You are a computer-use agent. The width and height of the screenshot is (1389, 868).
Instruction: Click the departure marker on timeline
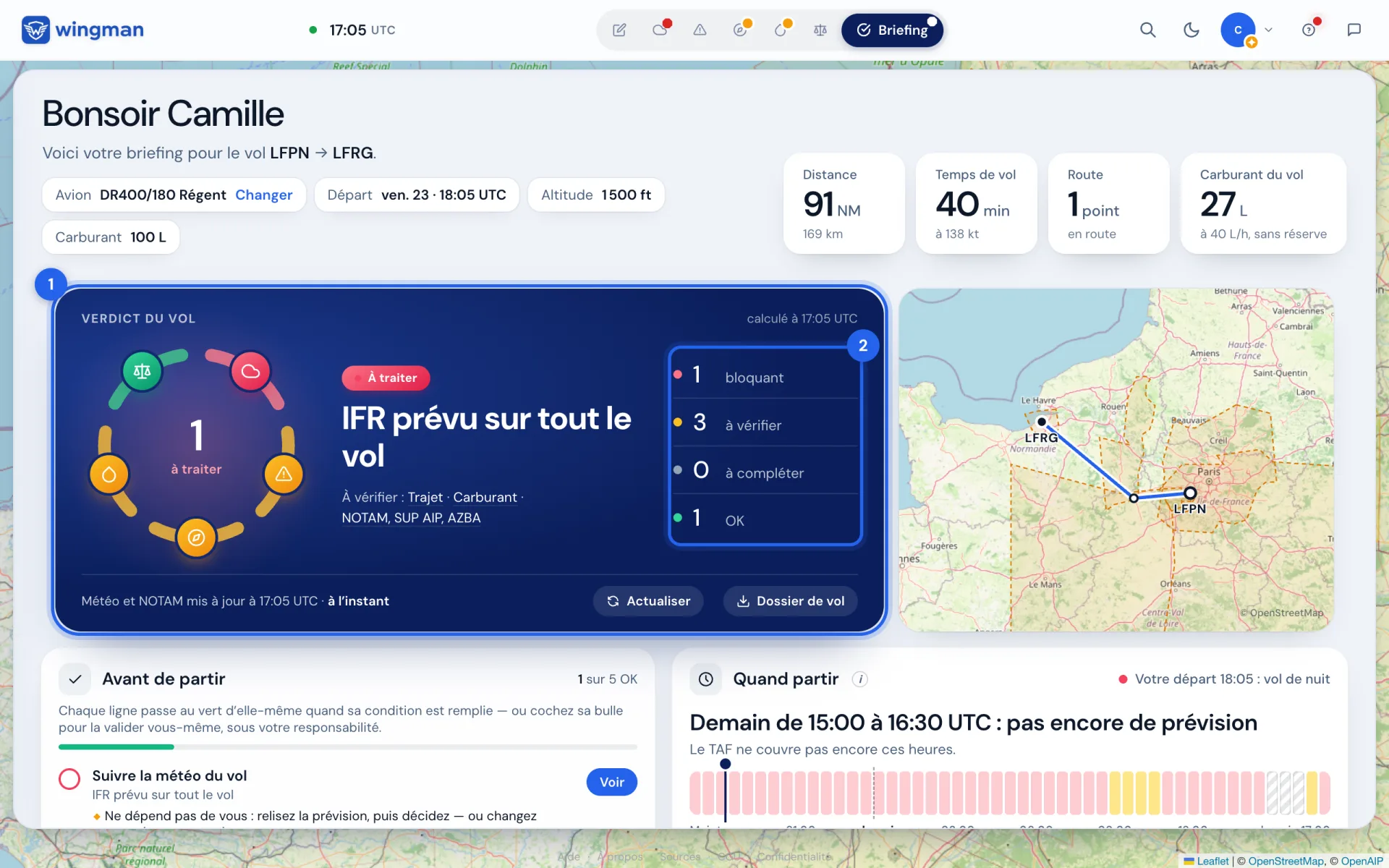[726, 764]
